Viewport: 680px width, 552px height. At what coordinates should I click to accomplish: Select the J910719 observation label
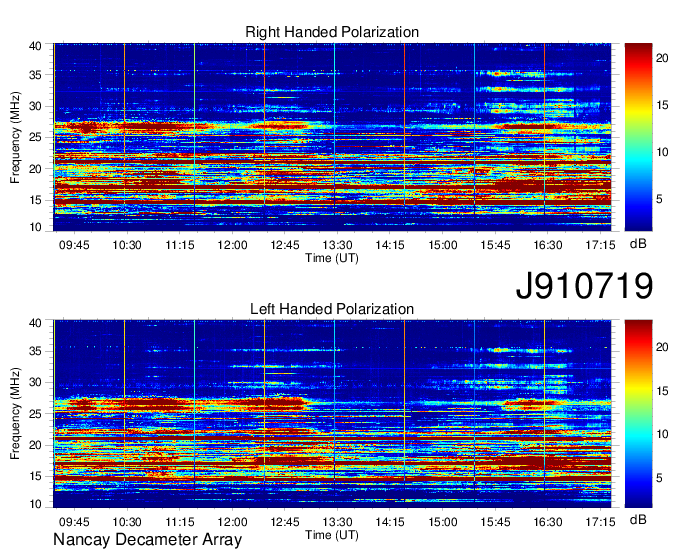pyautogui.click(x=584, y=285)
